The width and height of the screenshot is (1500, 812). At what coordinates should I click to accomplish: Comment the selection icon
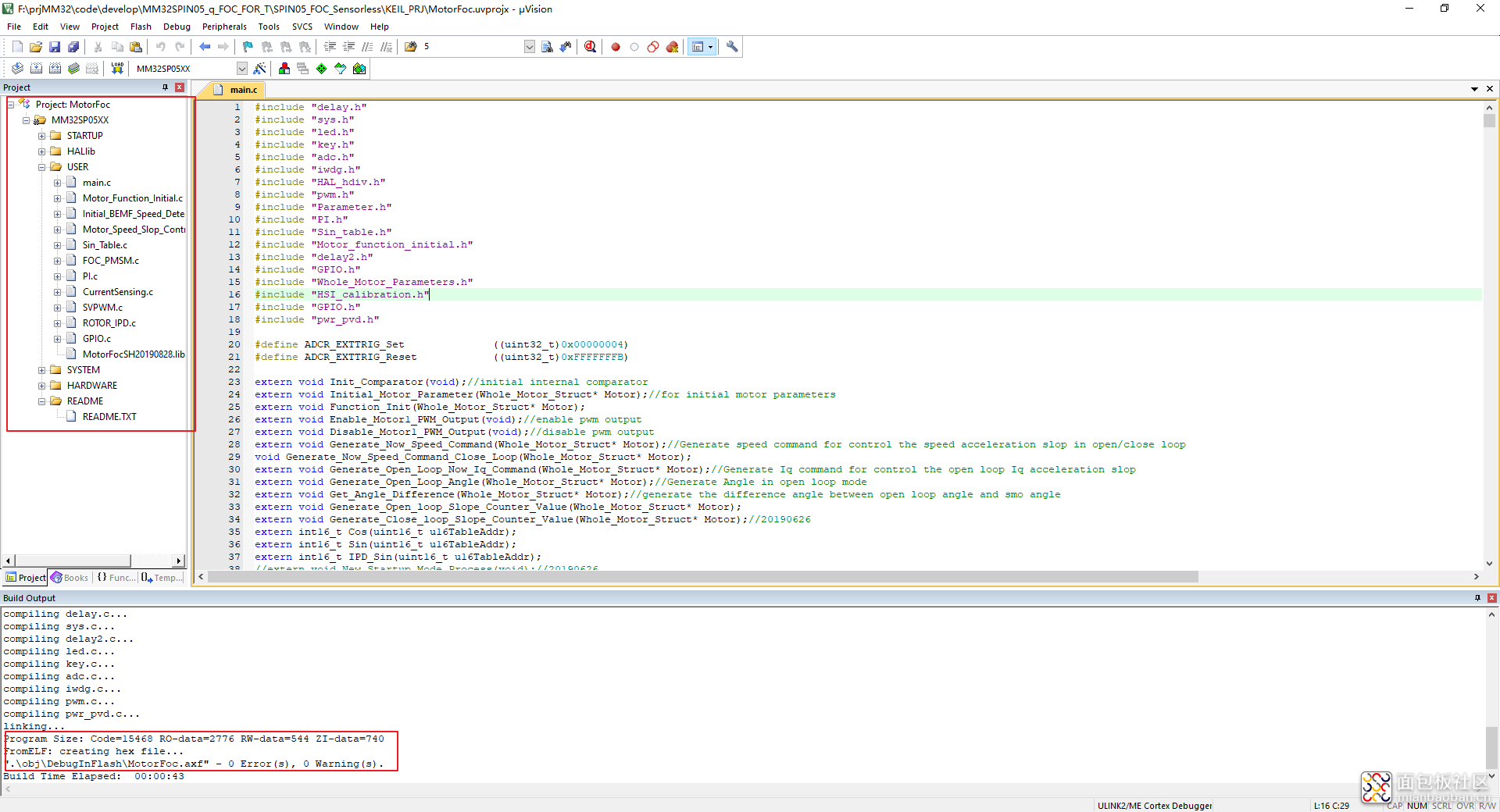pos(367,47)
